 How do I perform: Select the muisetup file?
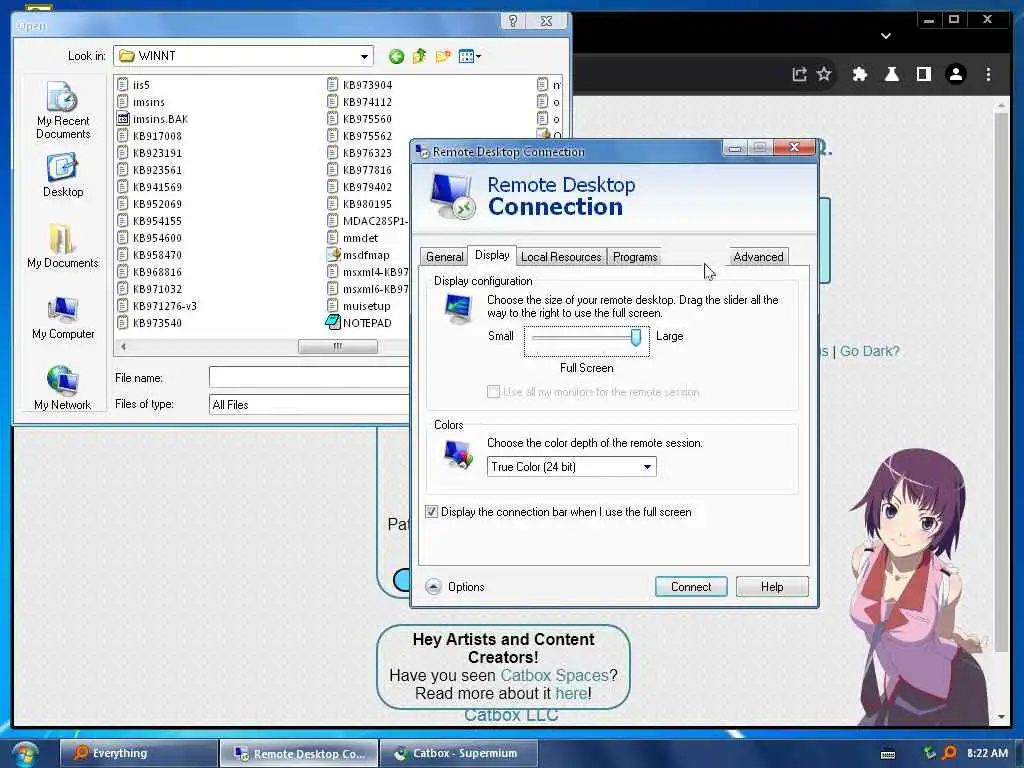pos(359,306)
